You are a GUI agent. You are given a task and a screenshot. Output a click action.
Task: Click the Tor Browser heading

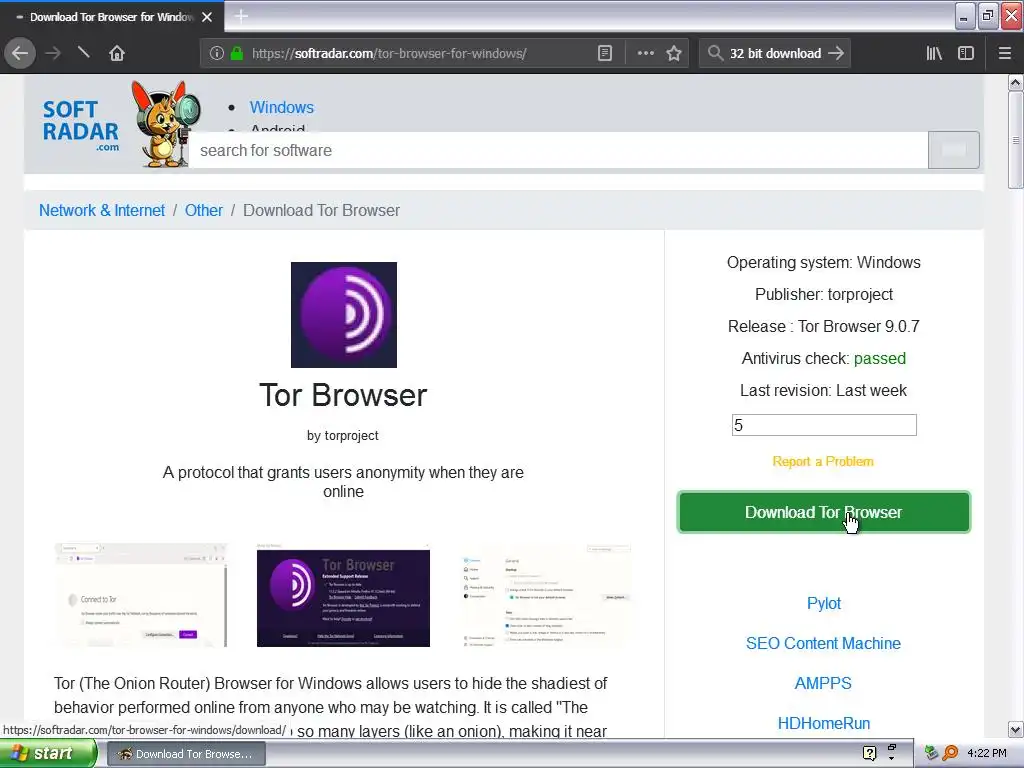pyautogui.click(x=343, y=395)
